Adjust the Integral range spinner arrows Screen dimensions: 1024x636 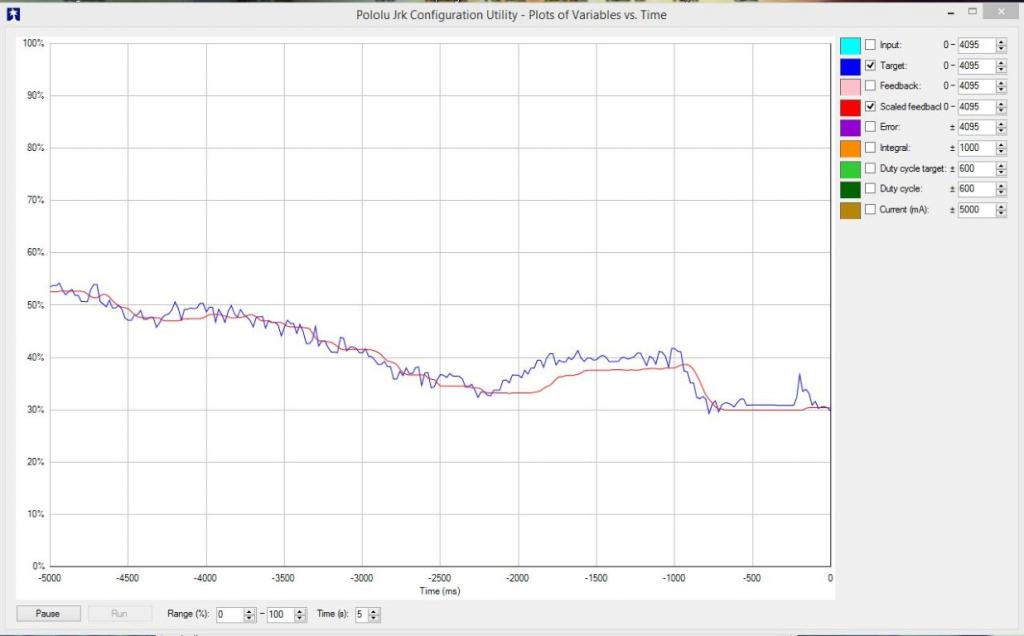click(1001, 148)
